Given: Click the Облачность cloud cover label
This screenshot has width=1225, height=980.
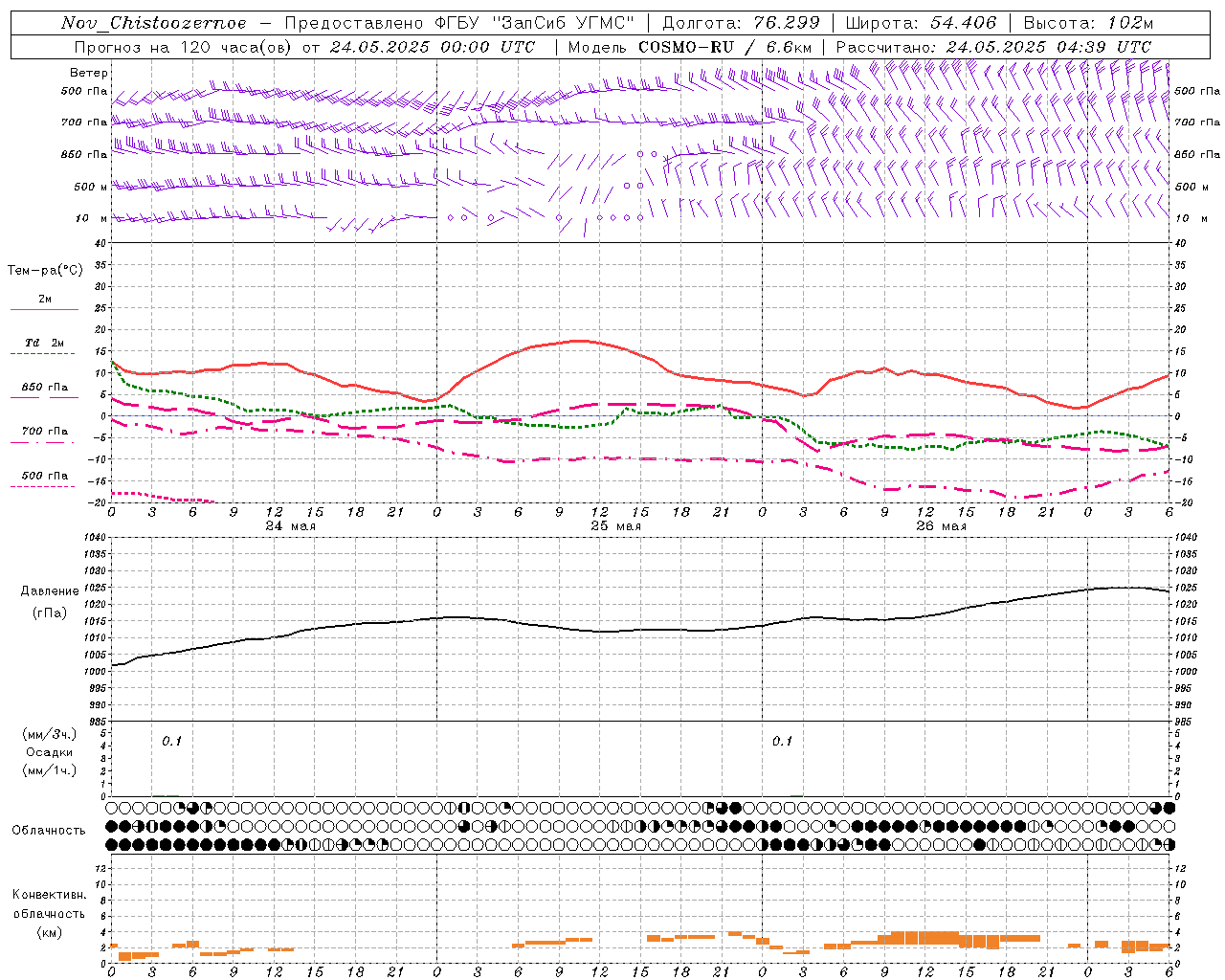Looking at the screenshot, I should click(x=49, y=831).
